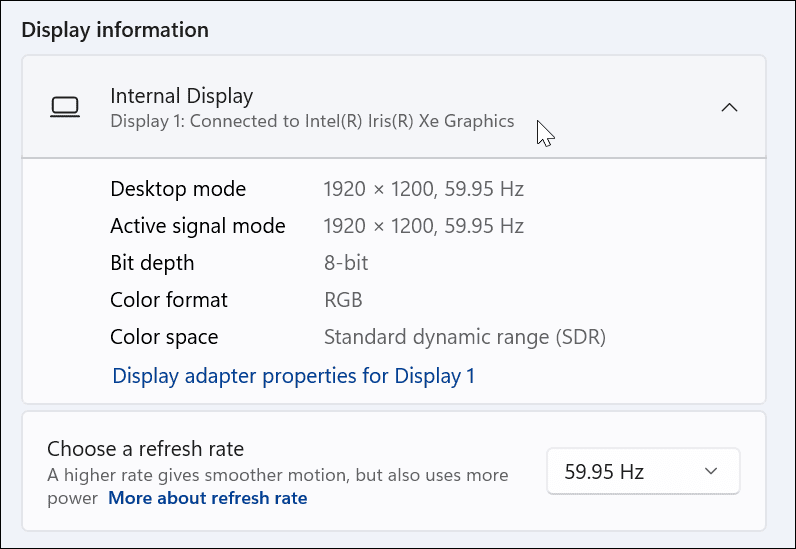This screenshot has height=549, width=796.
Task: Click the Choose a refresh rate title
Action: (x=145, y=449)
